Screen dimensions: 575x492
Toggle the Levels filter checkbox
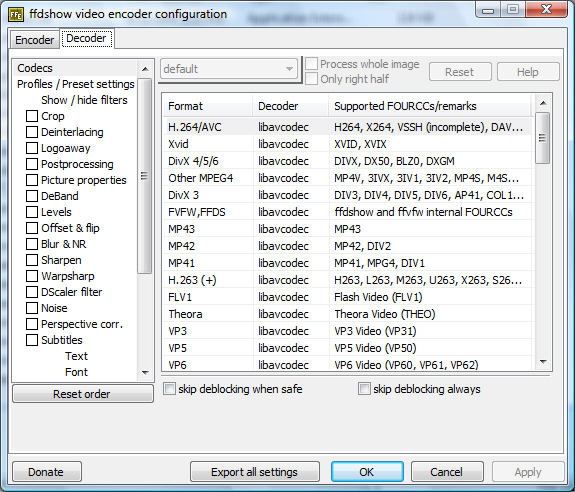pos(32,212)
